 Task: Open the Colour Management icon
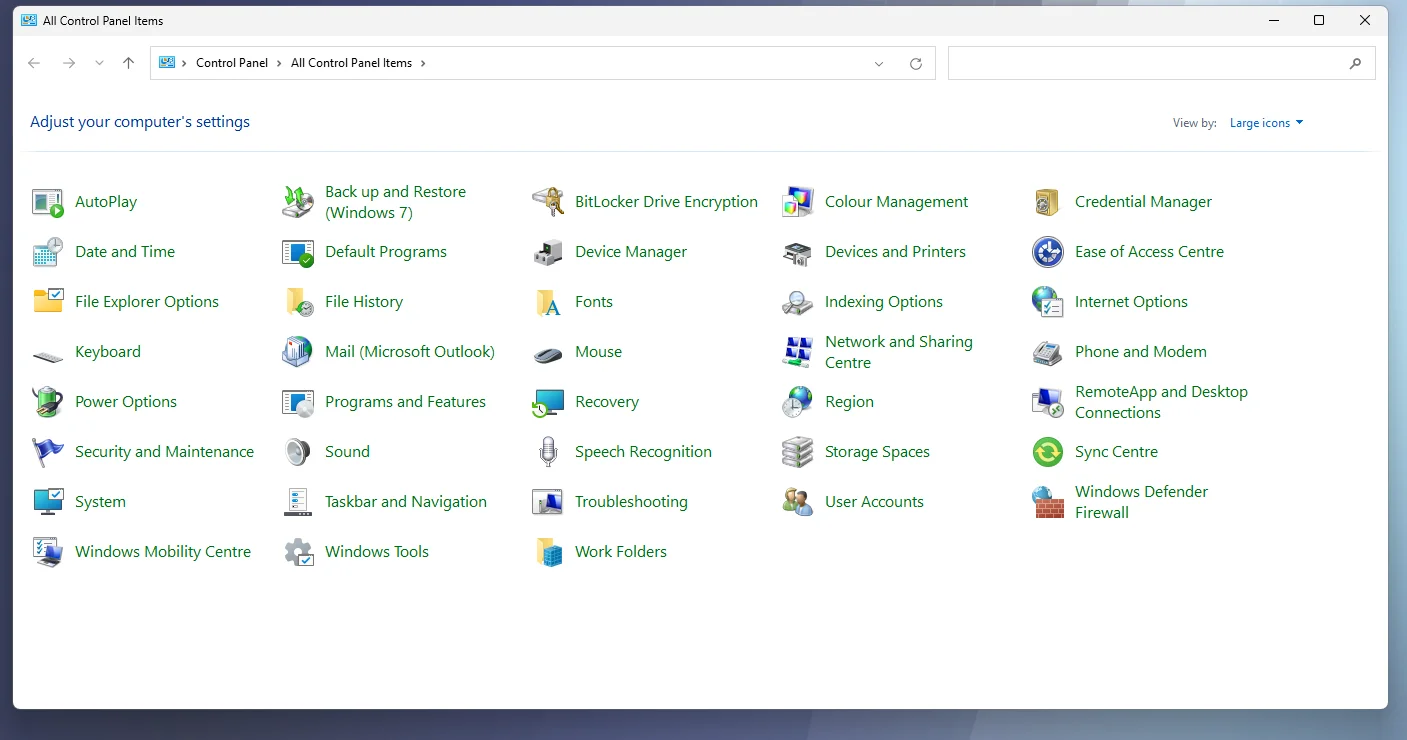[798, 202]
